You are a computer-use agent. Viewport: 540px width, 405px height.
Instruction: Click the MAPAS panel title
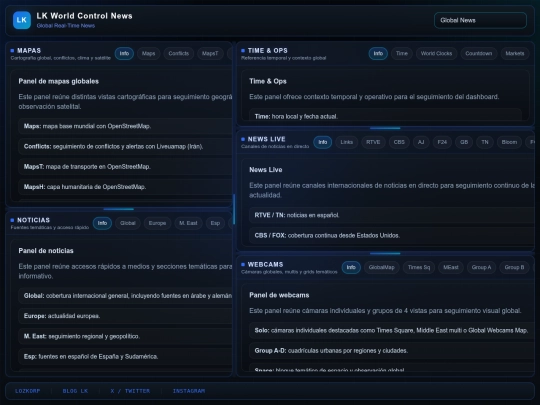click(x=29, y=51)
